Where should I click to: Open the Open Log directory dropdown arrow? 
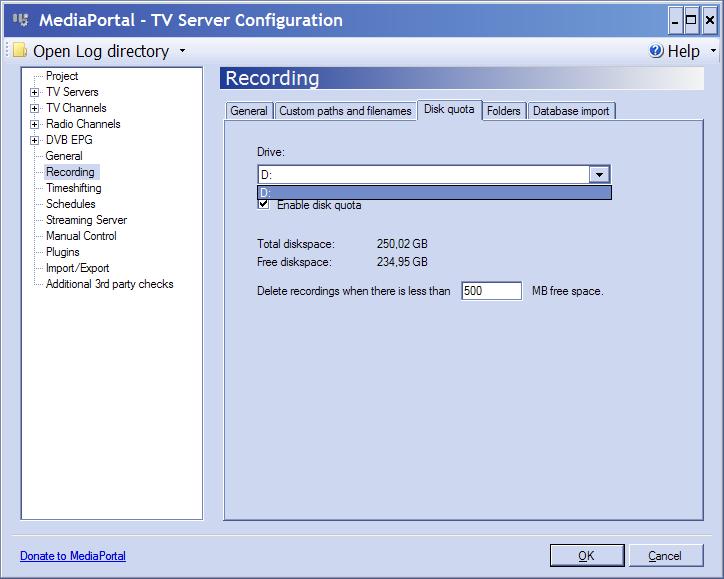182,52
